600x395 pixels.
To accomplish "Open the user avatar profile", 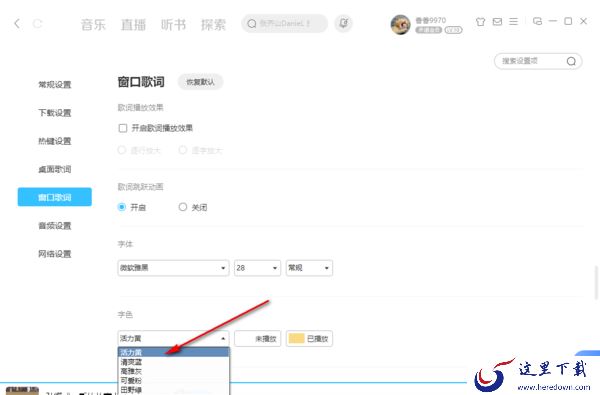I will [400, 24].
